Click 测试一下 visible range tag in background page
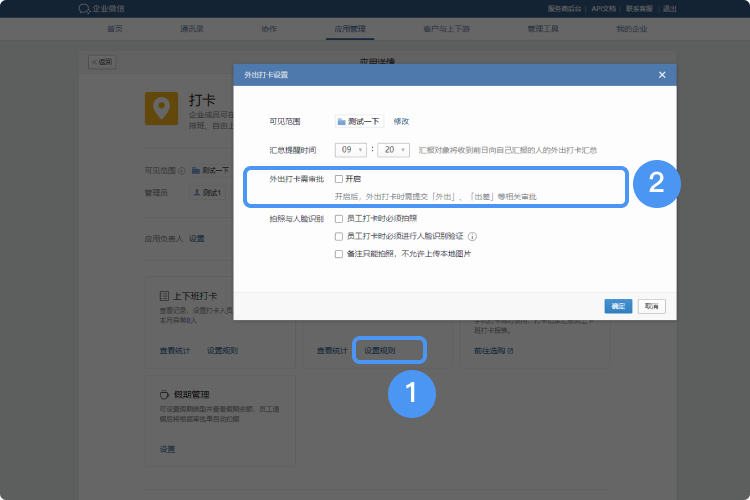This screenshot has height=500, width=750. pyautogui.click(x=210, y=170)
